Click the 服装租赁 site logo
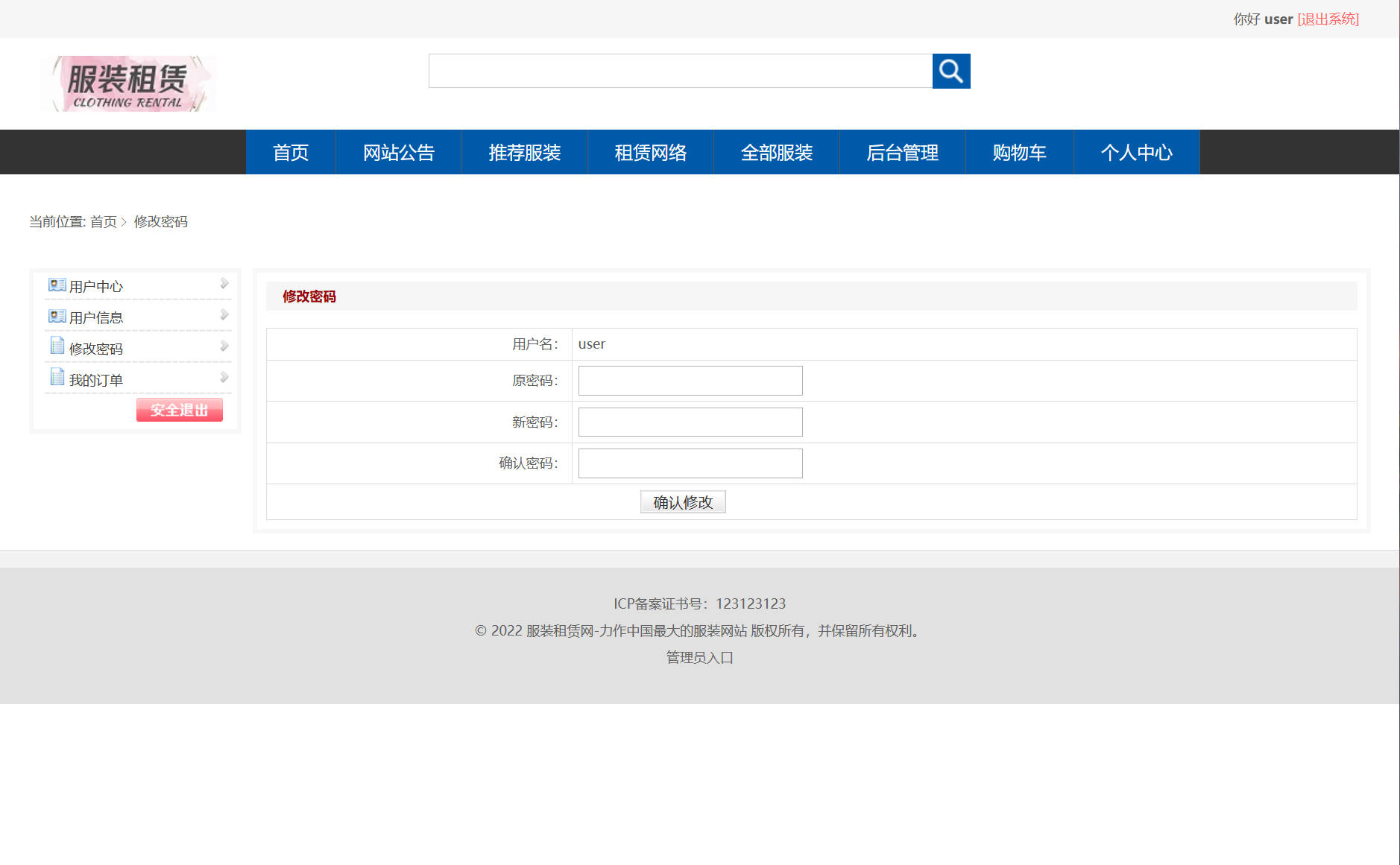The width and height of the screenshot is (1400, 865). 128,83
